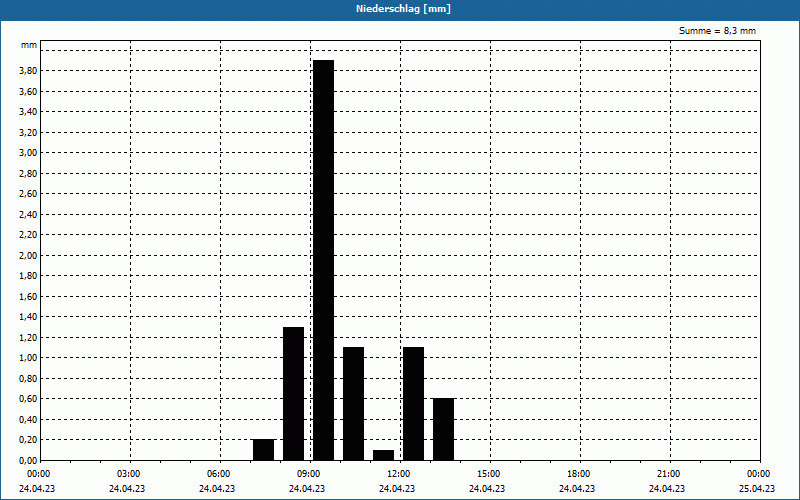The height and width of the screenshot is (500, 800).
Task: Select the 1,30 mm bar before 09:00
Action: pos(293,393)
